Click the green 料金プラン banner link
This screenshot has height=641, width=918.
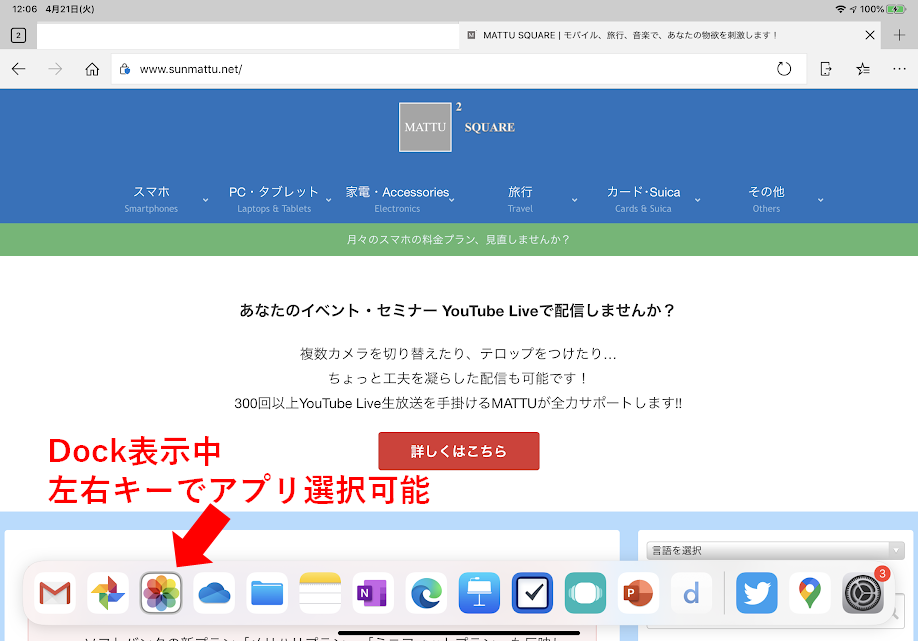pos(458,239)
